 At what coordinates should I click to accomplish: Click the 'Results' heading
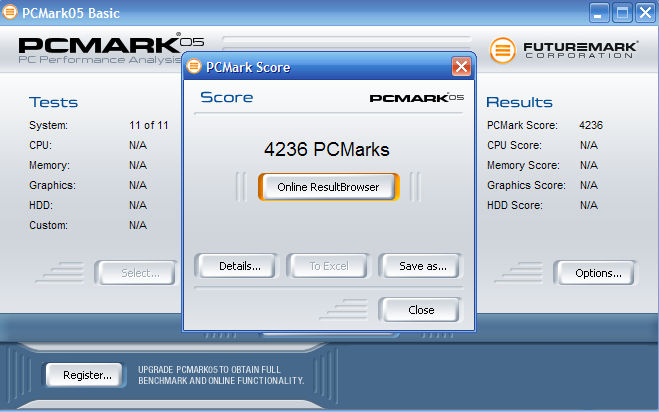(519, 102)
